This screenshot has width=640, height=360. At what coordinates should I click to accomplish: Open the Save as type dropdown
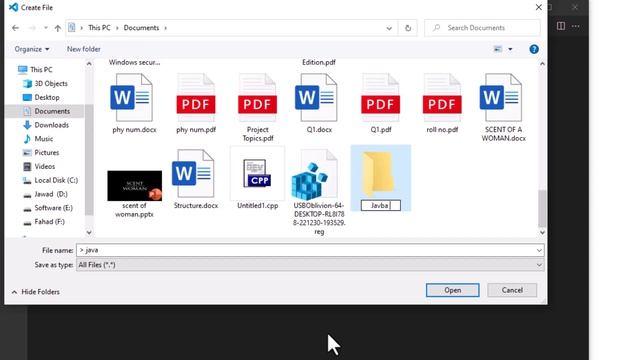pyautogui.click(x=310, y=265)
